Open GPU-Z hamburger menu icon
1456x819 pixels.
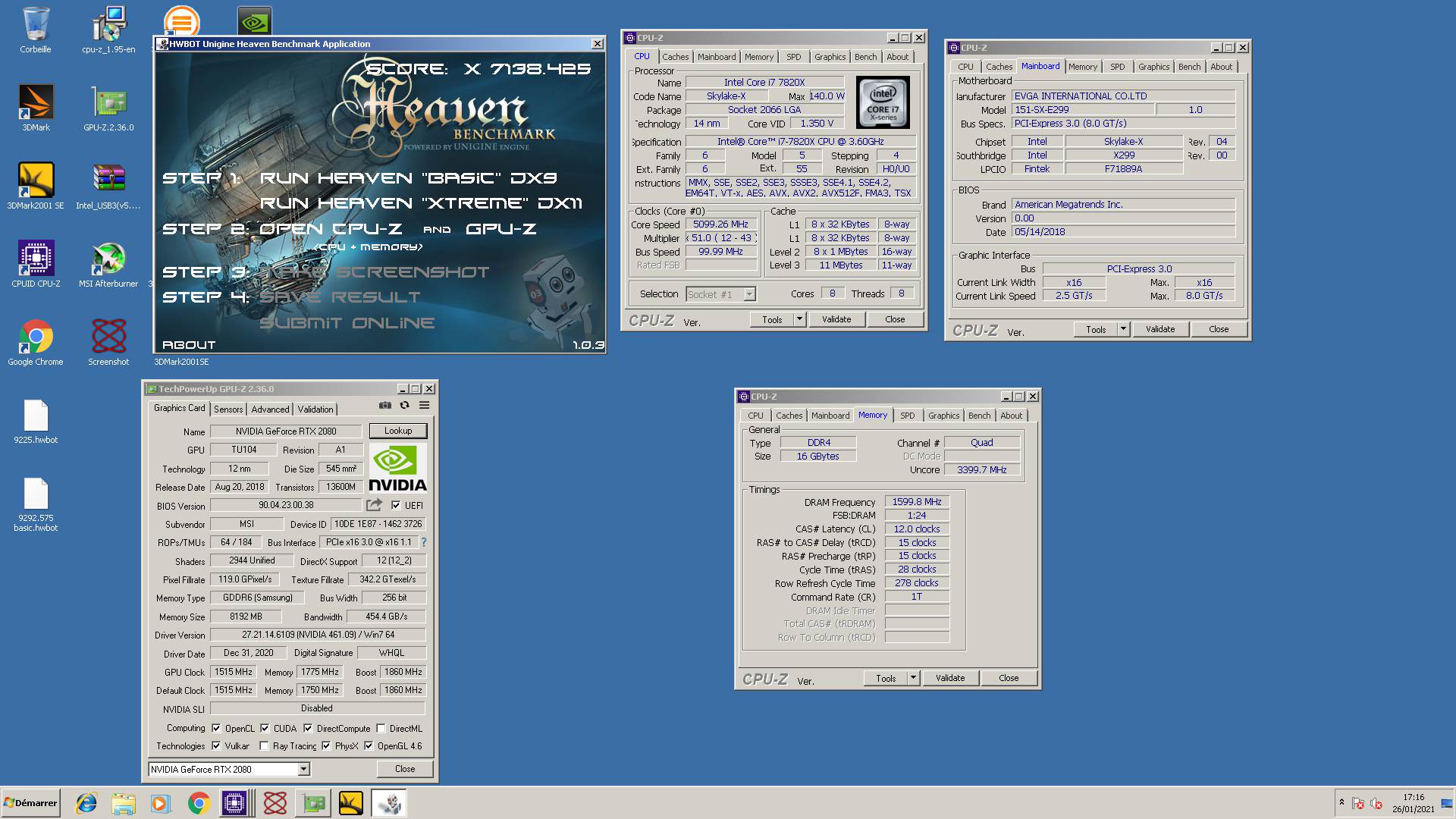click(425, 406)
